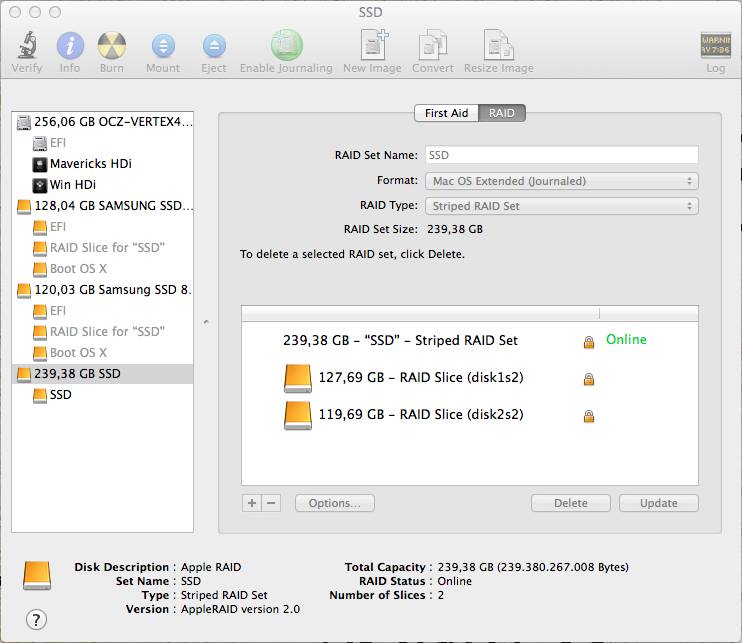Viewport: 742px width, 643px height.
Task: Click the New Image toolbar icon
Action: click(x=373, y=44)
